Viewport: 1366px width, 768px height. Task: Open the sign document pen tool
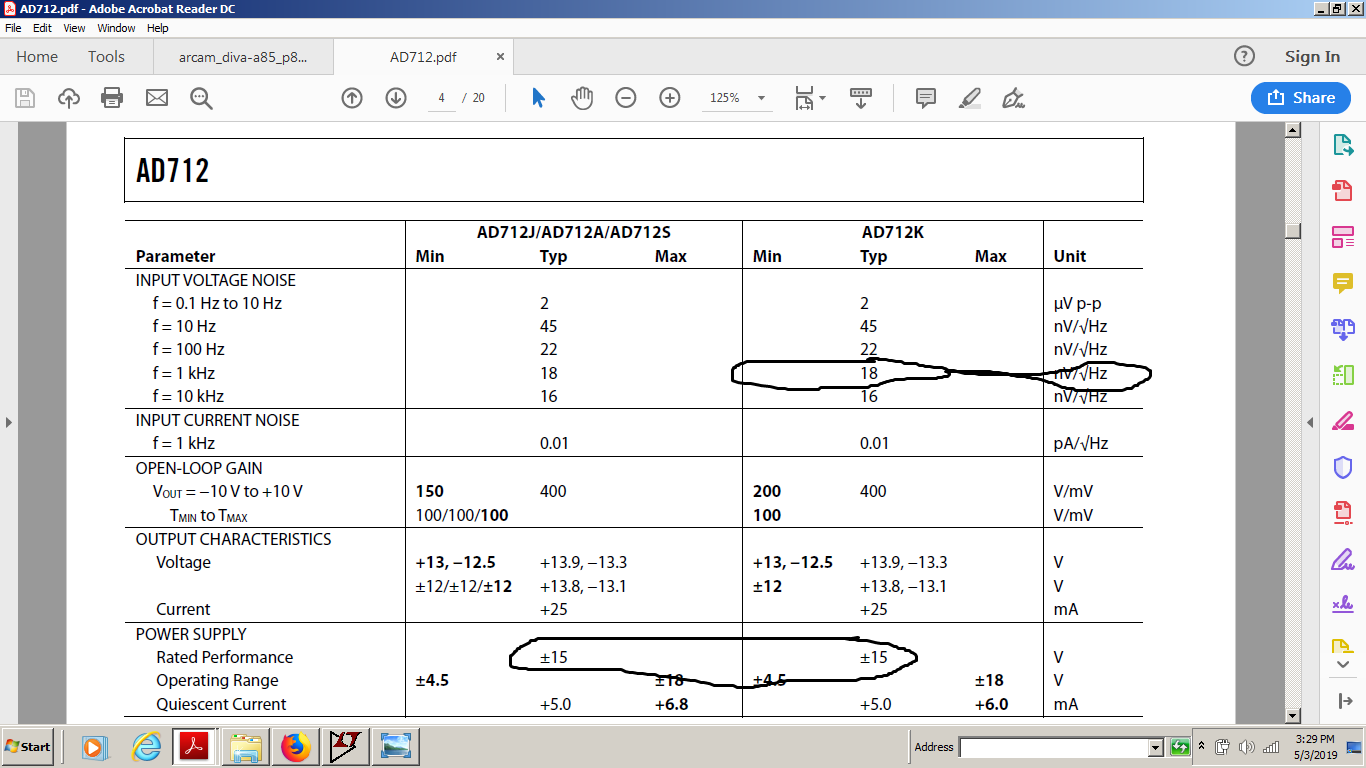pos(1014,98)
